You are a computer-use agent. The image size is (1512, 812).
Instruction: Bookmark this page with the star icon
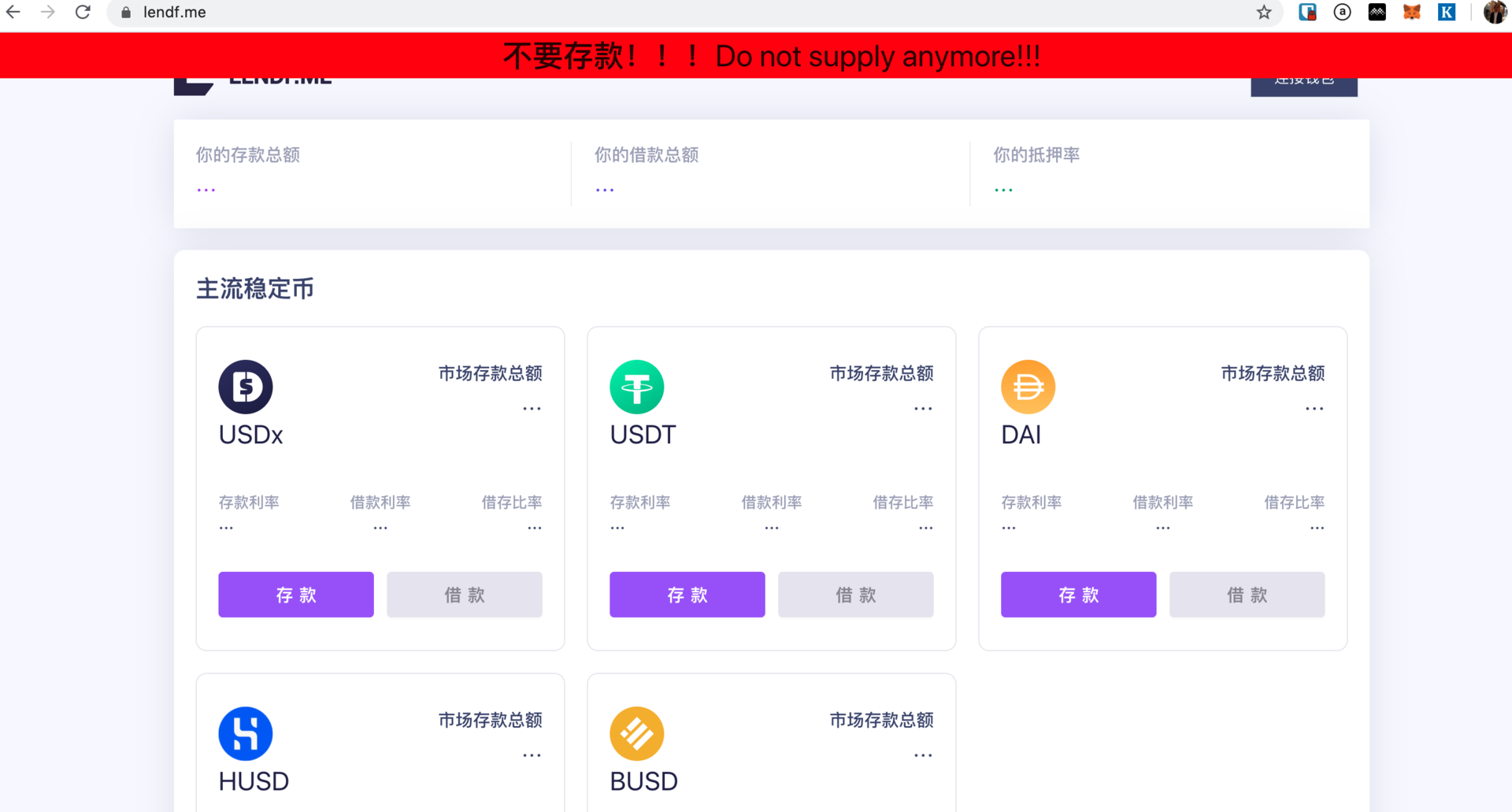tap(1264, 12)
